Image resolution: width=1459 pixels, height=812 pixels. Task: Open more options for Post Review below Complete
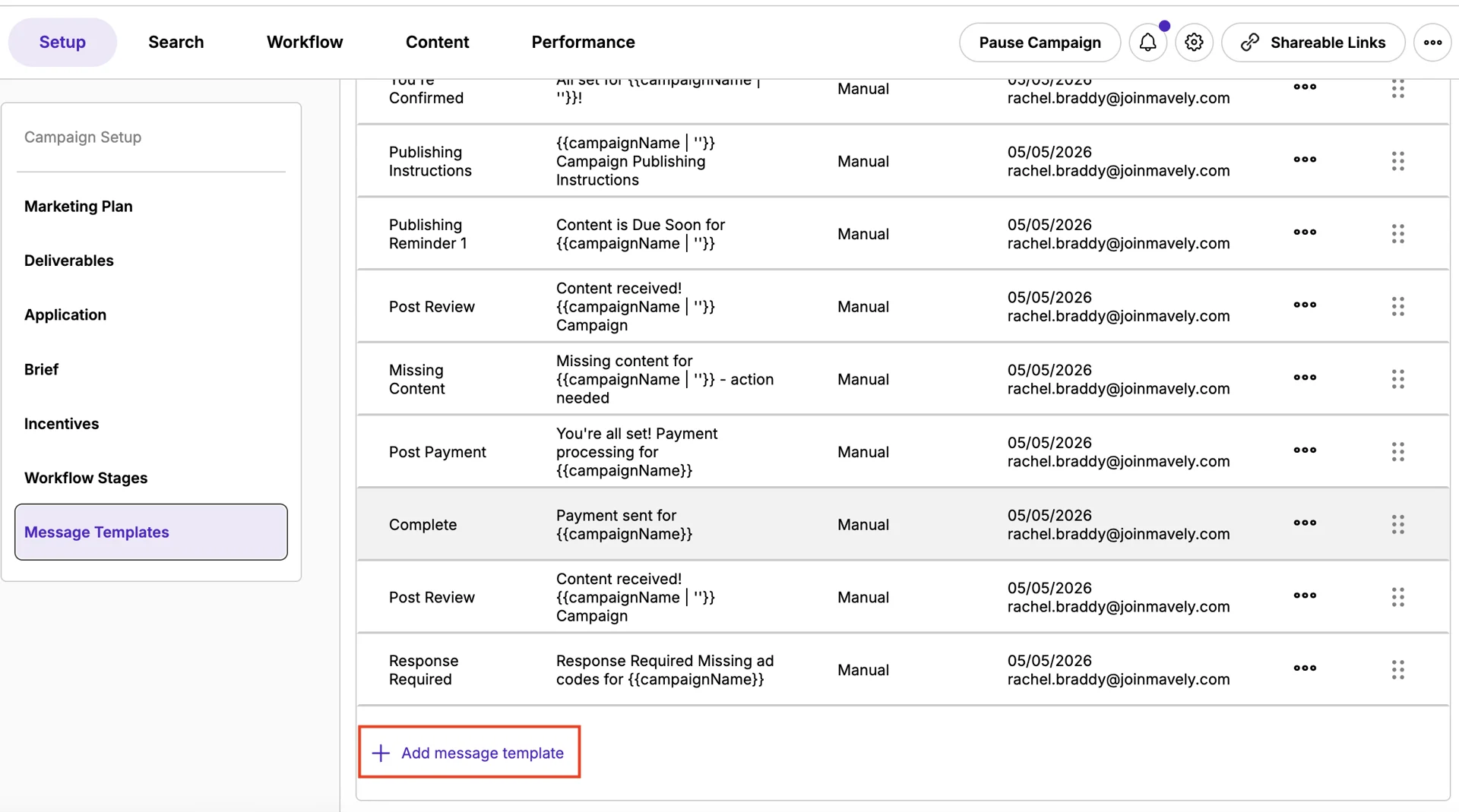point(1305,596)
